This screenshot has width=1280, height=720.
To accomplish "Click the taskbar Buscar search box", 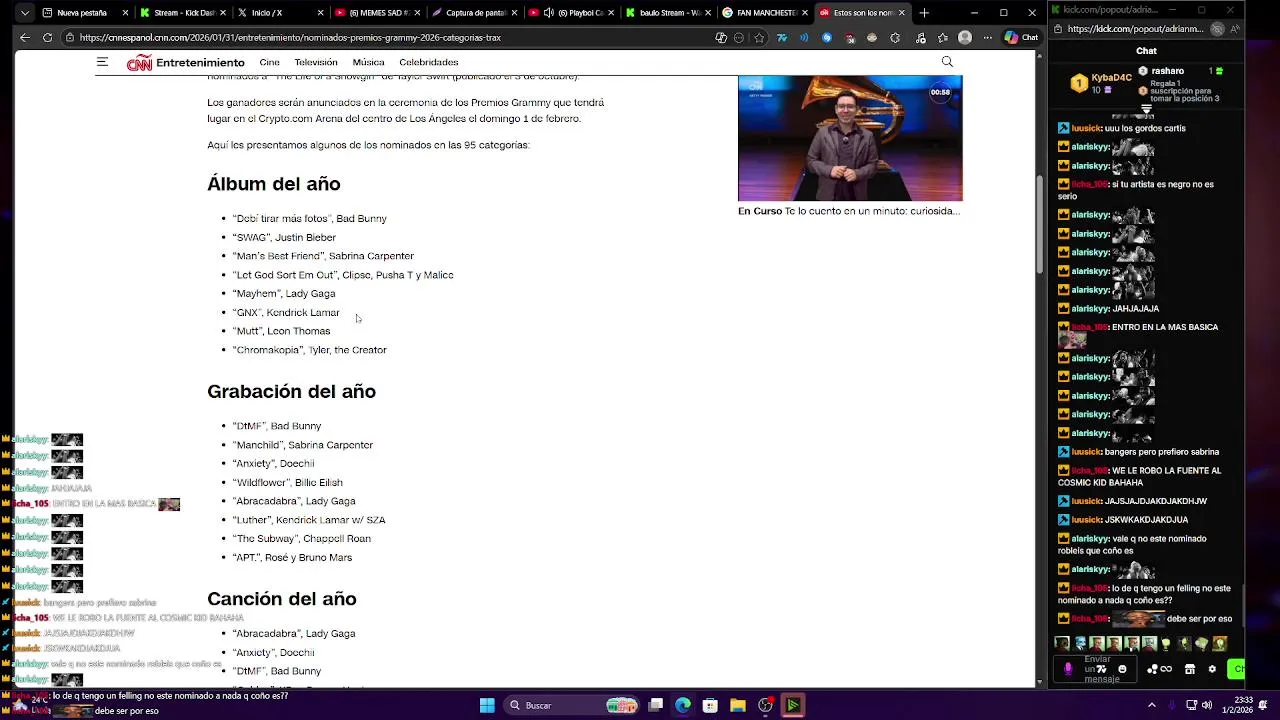I will (572, 705).
